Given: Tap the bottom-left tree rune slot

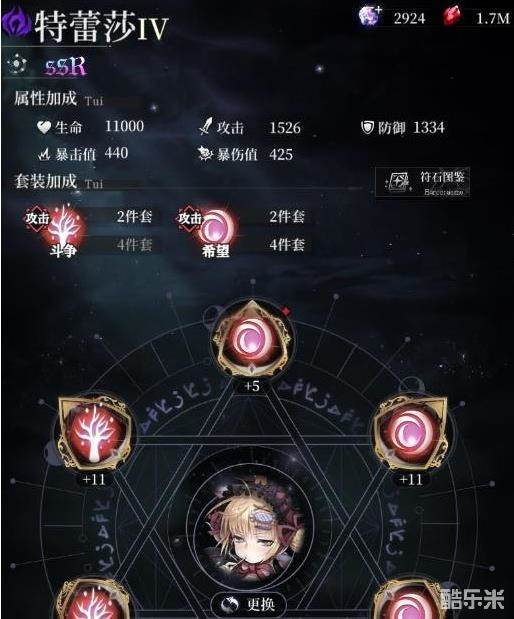Looking at the screenshot, I should (x=94, y=599).
